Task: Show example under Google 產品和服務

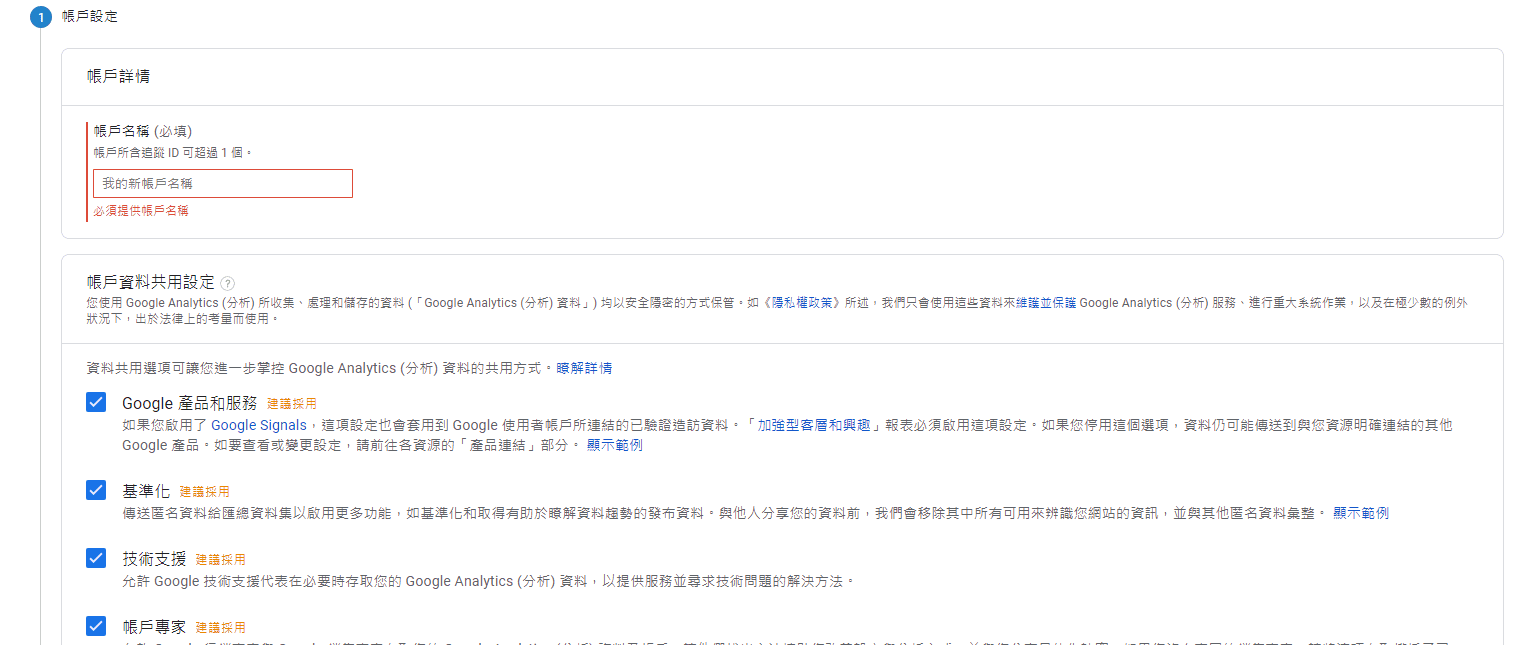Action: click(x=614, y=445)
